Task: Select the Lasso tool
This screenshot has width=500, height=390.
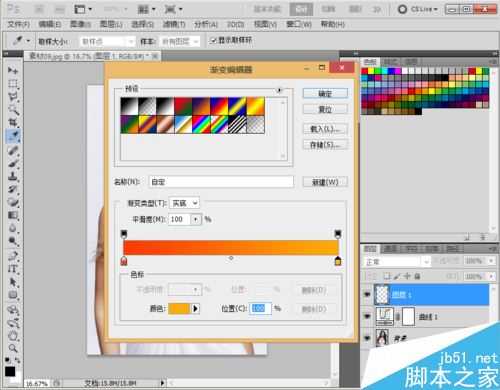Action: pyautogui.click(x=13, y=97)
